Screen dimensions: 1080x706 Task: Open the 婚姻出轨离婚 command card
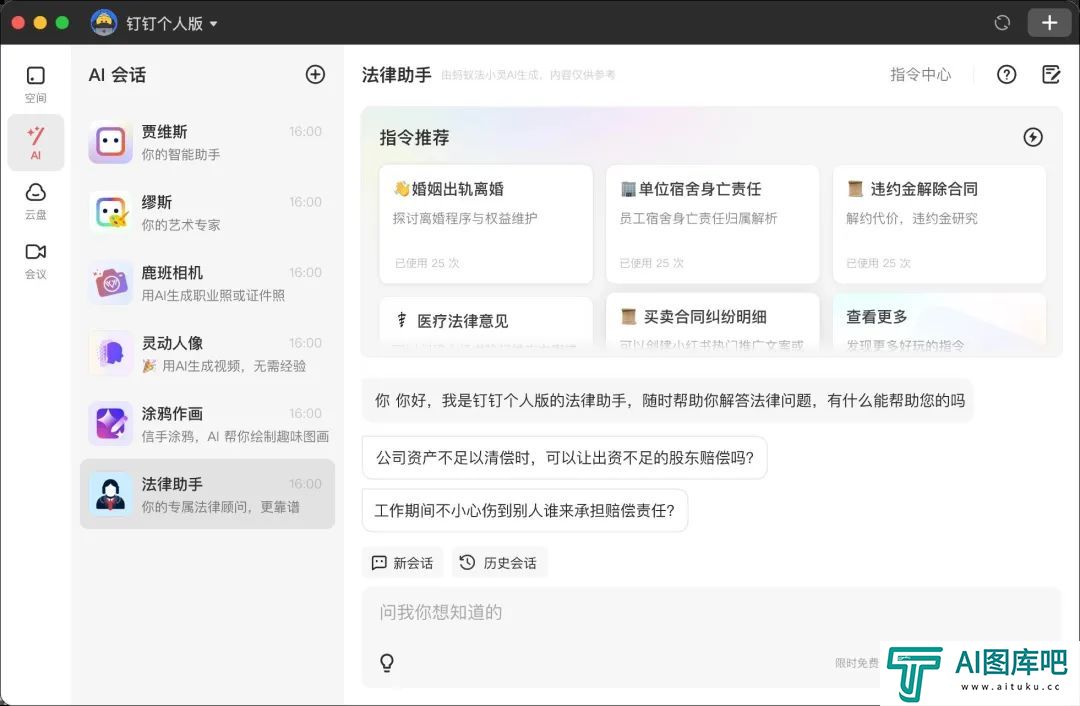coord(486,224)
